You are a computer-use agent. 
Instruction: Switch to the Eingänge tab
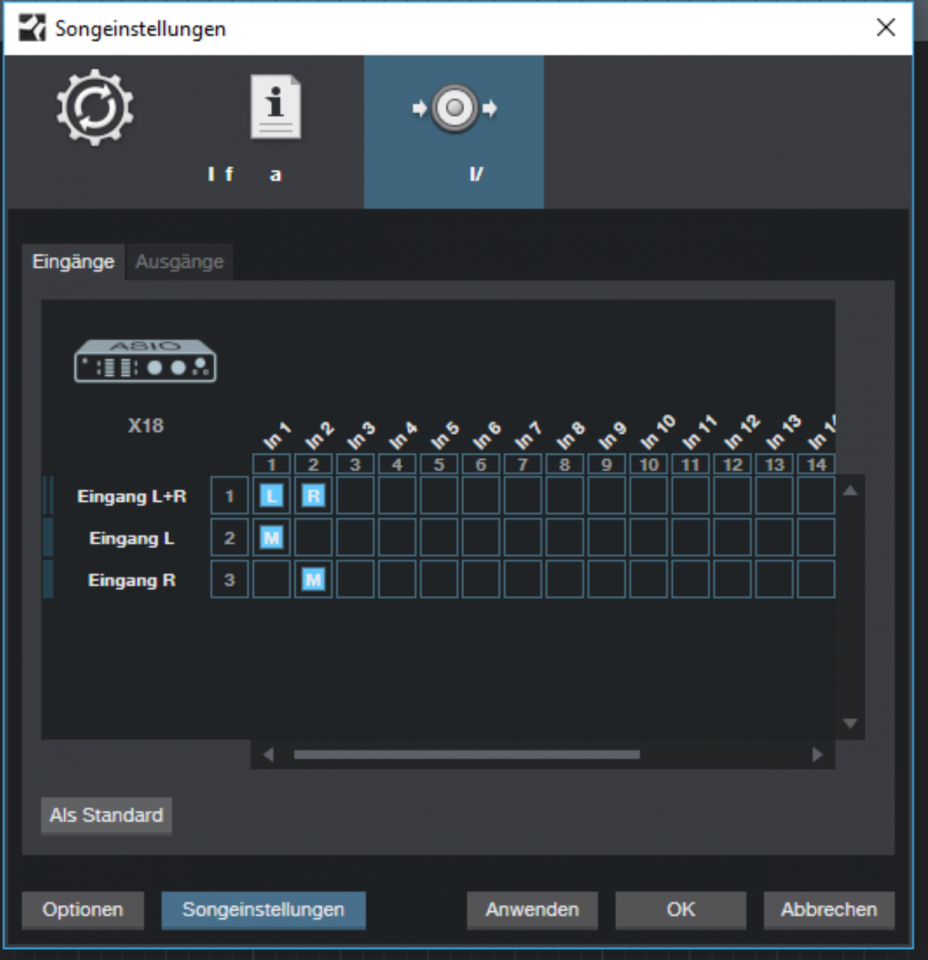click(73, 262)
